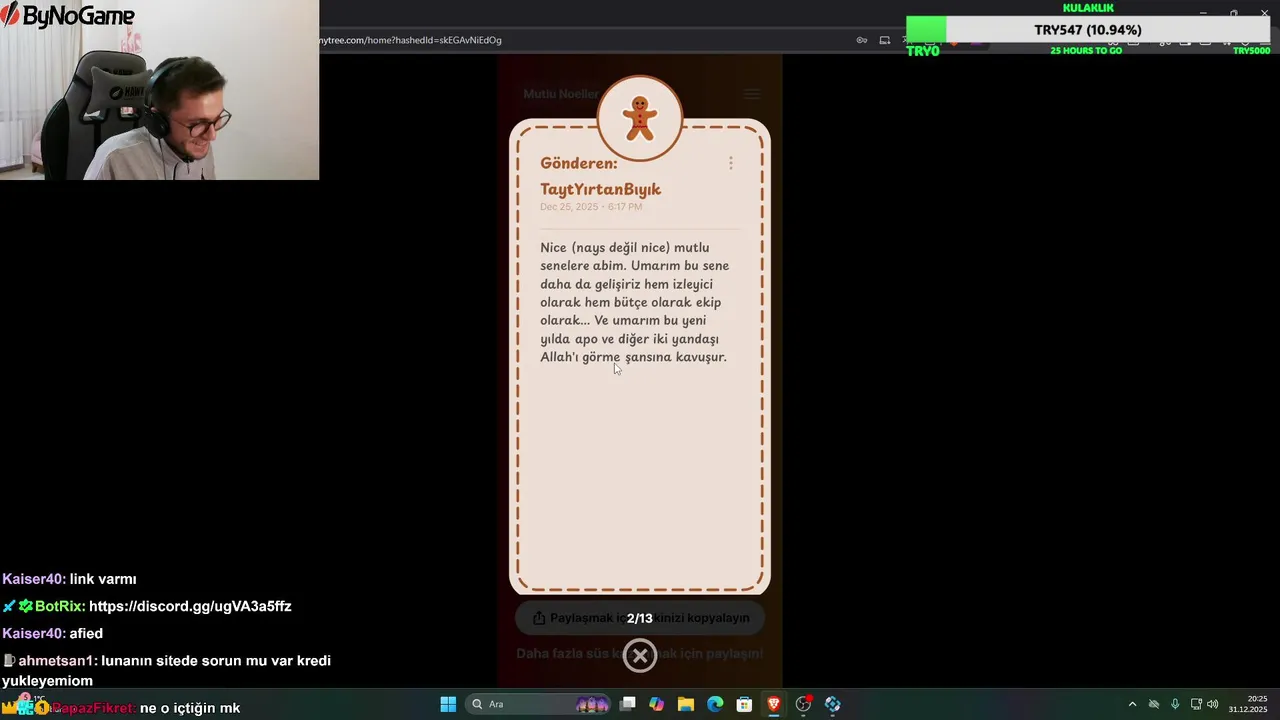Click the Gönderen label on card
The width and height of the screenshot is (1280, 720).
tap(579, 163)
